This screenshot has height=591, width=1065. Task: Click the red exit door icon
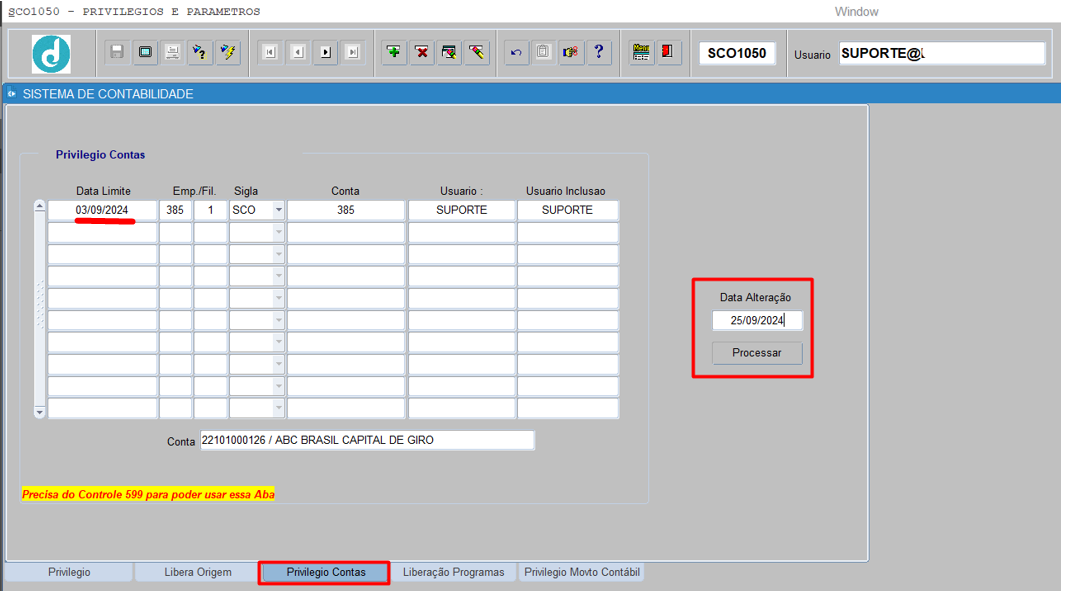pyautogui.click(x=668, y=52)
